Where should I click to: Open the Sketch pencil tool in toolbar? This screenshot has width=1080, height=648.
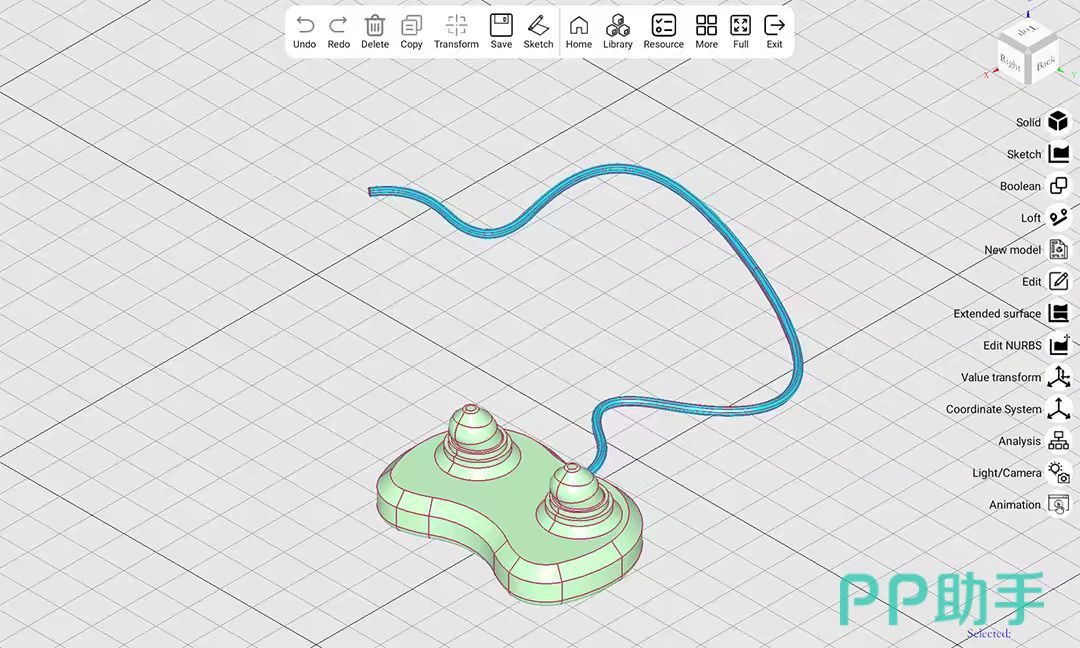tap(538, 26)
